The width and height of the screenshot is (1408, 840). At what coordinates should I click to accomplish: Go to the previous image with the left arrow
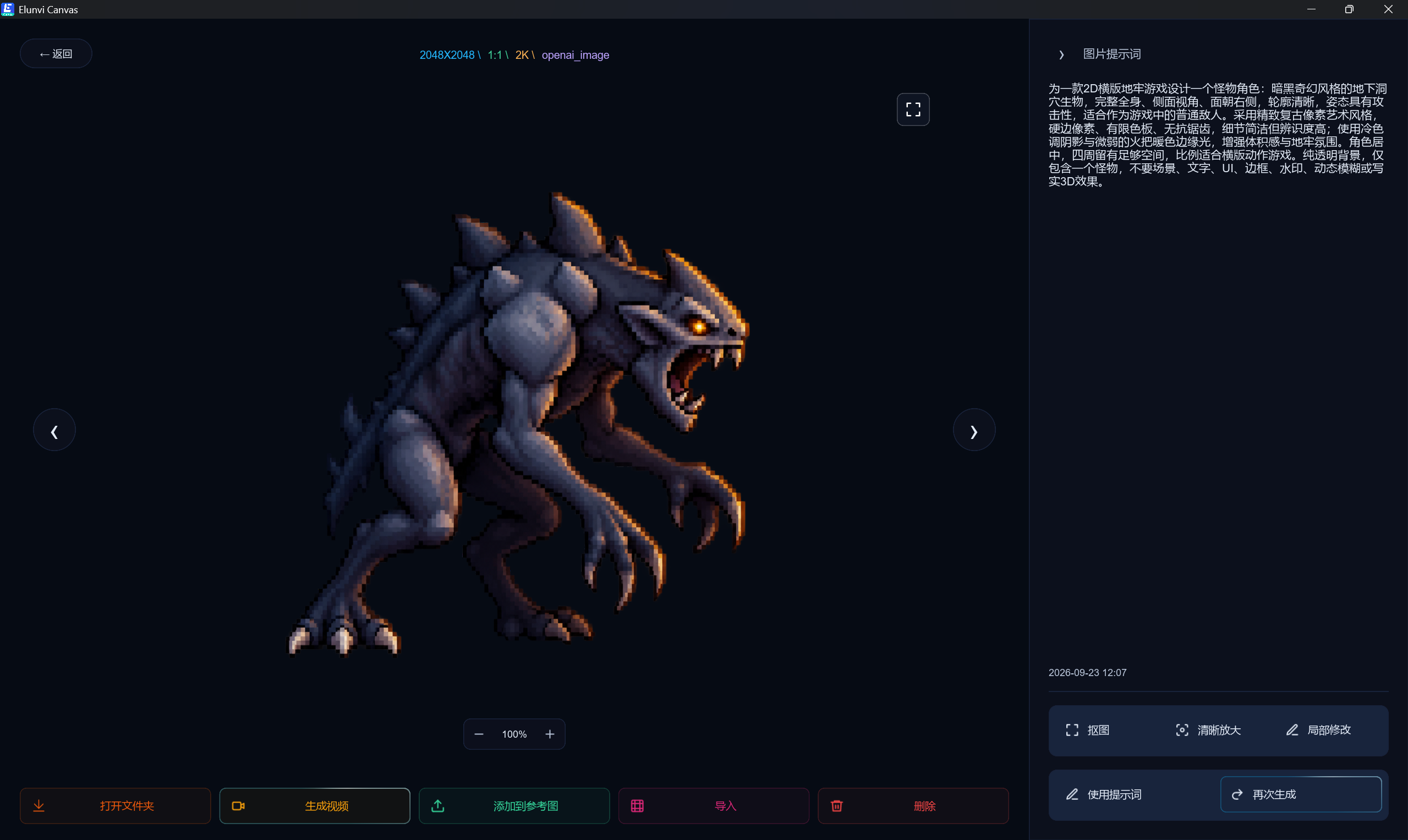[54, 430]
